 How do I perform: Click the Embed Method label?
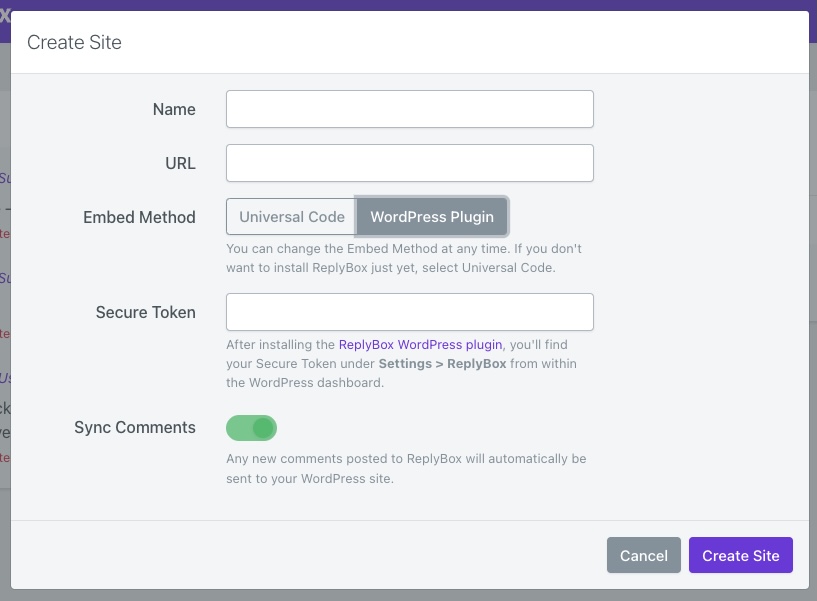tap(139, 217)
